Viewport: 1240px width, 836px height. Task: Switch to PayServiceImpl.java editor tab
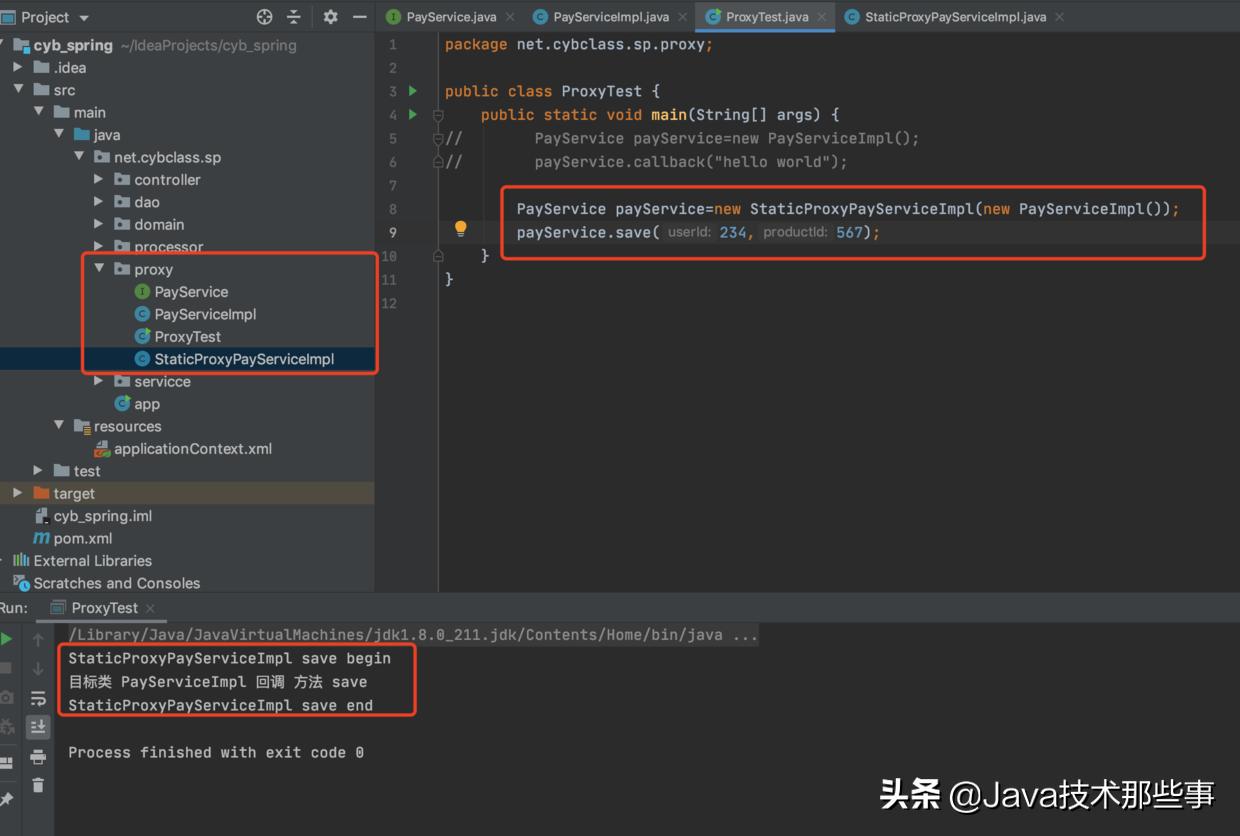(610, 17)
